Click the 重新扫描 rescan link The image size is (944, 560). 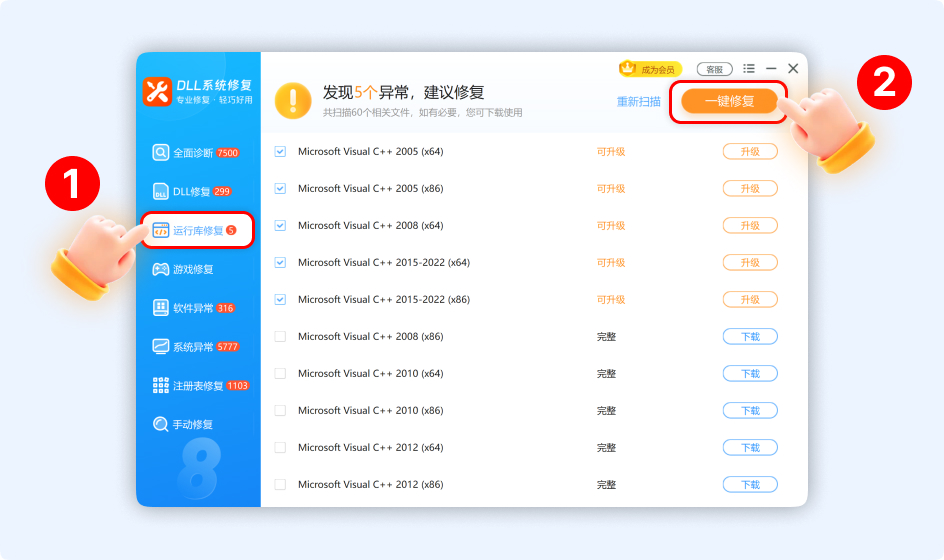(638, 102)
